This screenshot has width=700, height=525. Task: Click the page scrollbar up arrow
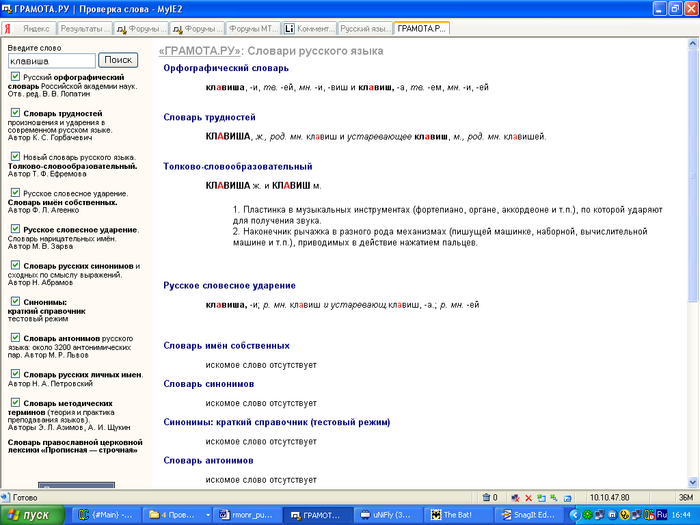click(693, 43)
